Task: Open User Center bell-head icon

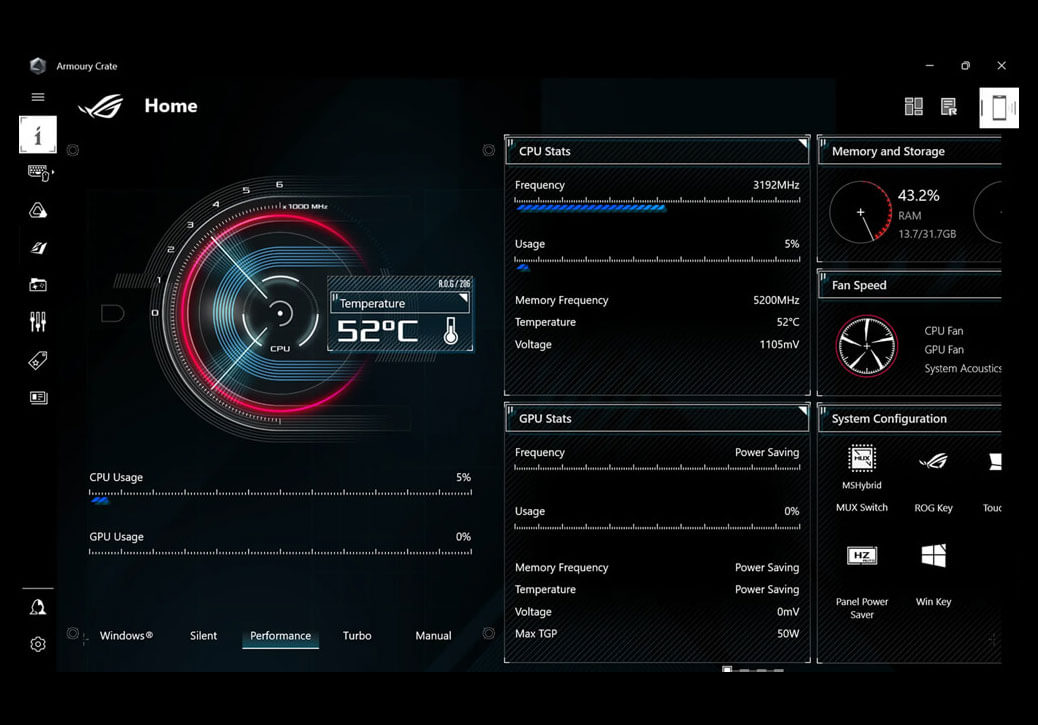Action: 38,607
